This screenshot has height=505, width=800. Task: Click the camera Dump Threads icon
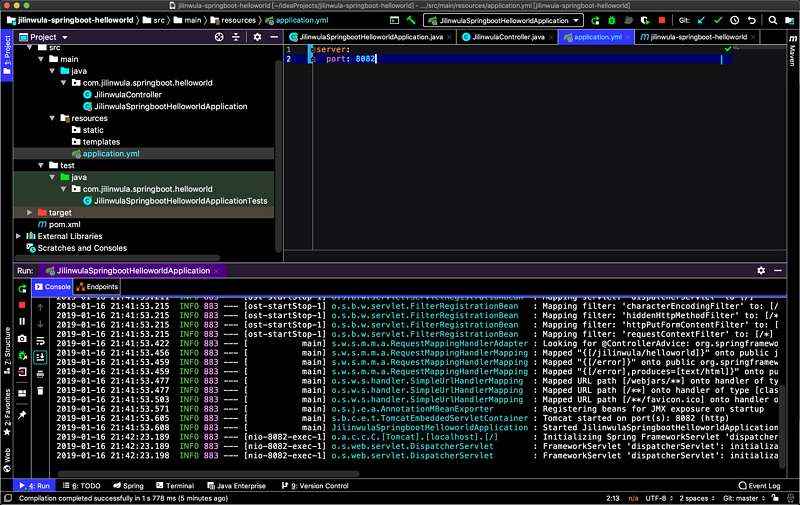22,338
